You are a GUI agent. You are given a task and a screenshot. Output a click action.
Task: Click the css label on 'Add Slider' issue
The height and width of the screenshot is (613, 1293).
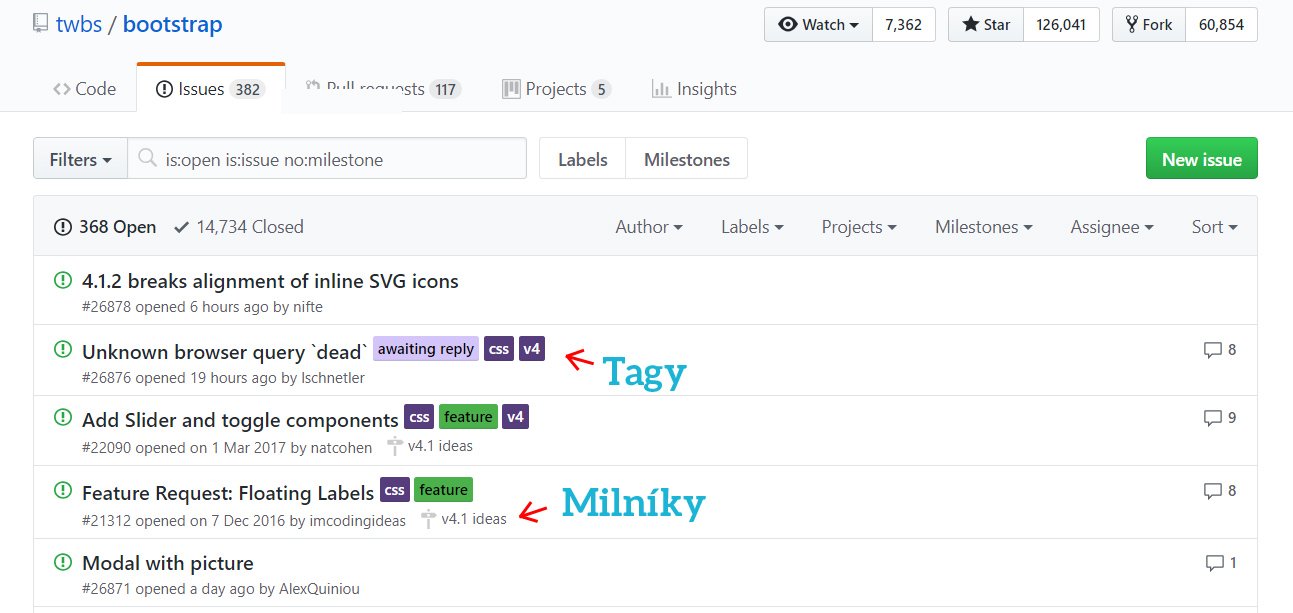419,417
